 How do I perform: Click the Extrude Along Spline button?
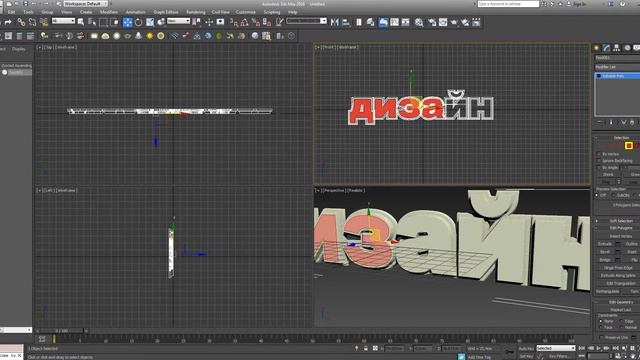617,276
